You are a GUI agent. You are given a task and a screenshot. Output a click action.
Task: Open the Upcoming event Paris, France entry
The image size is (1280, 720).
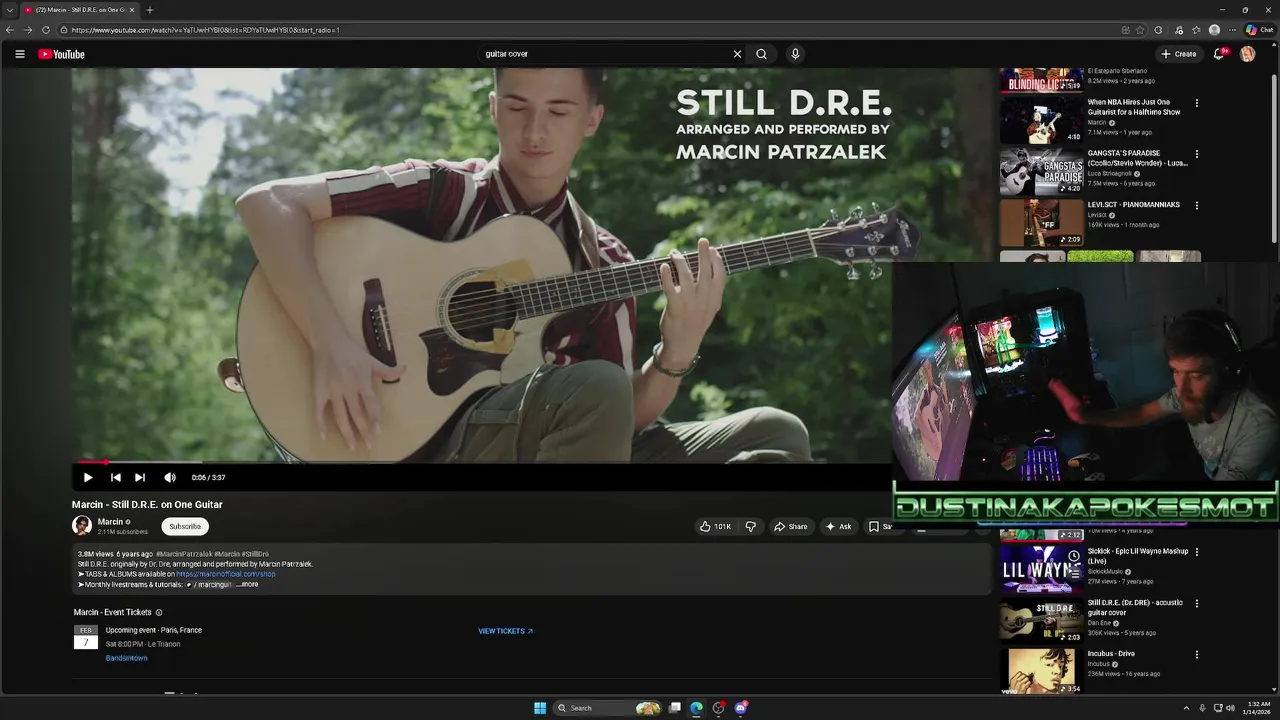[x=154, y=630]
